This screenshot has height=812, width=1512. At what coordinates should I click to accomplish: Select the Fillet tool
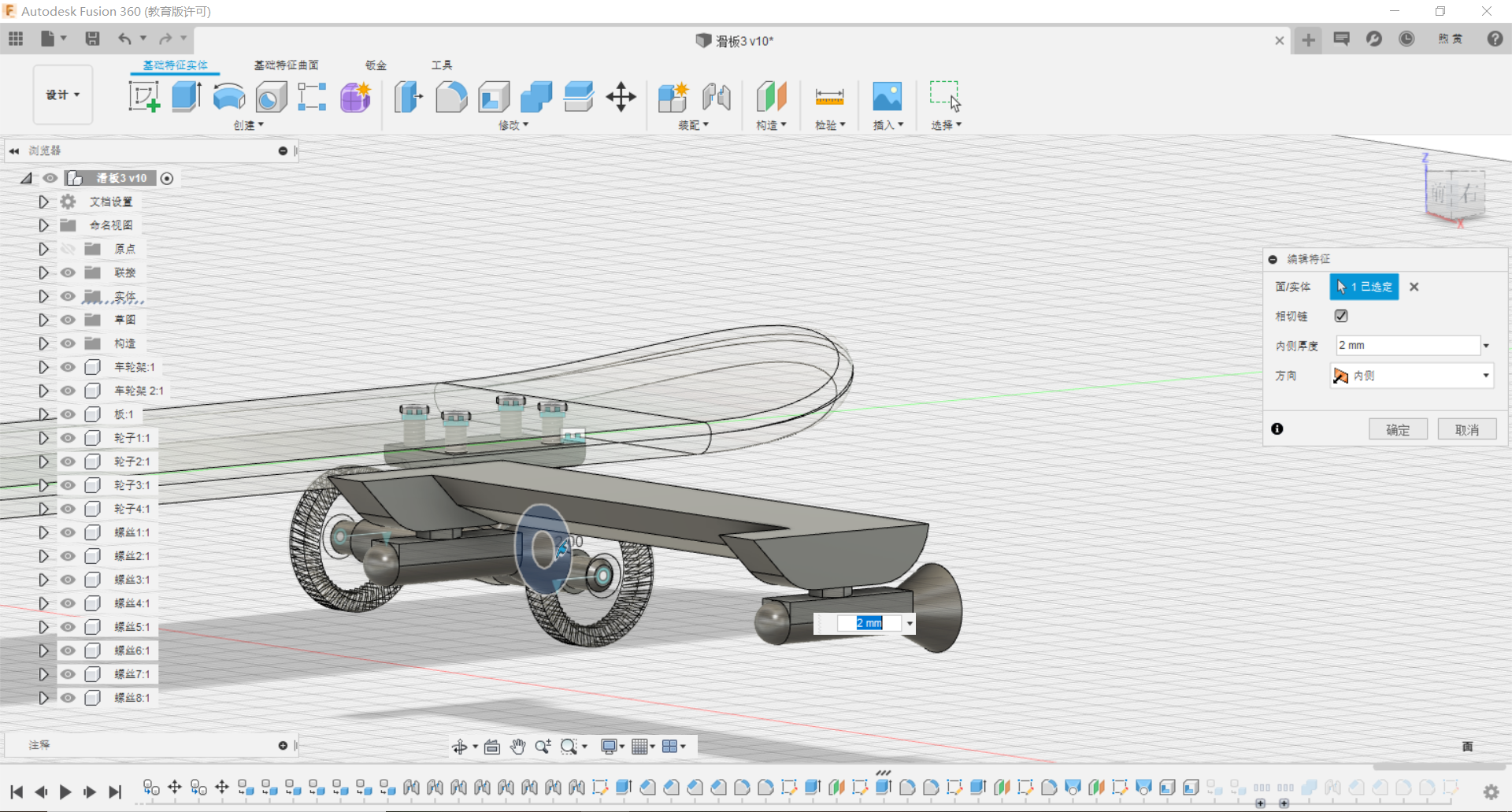pyautogui.click(x=451, y=97)
